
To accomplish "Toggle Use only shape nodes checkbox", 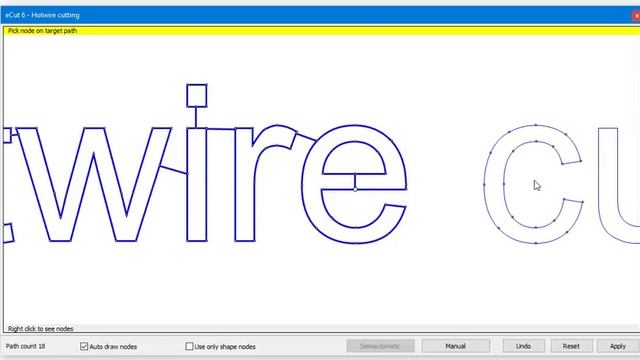I will pyautogui.click(x=189, y=346).
